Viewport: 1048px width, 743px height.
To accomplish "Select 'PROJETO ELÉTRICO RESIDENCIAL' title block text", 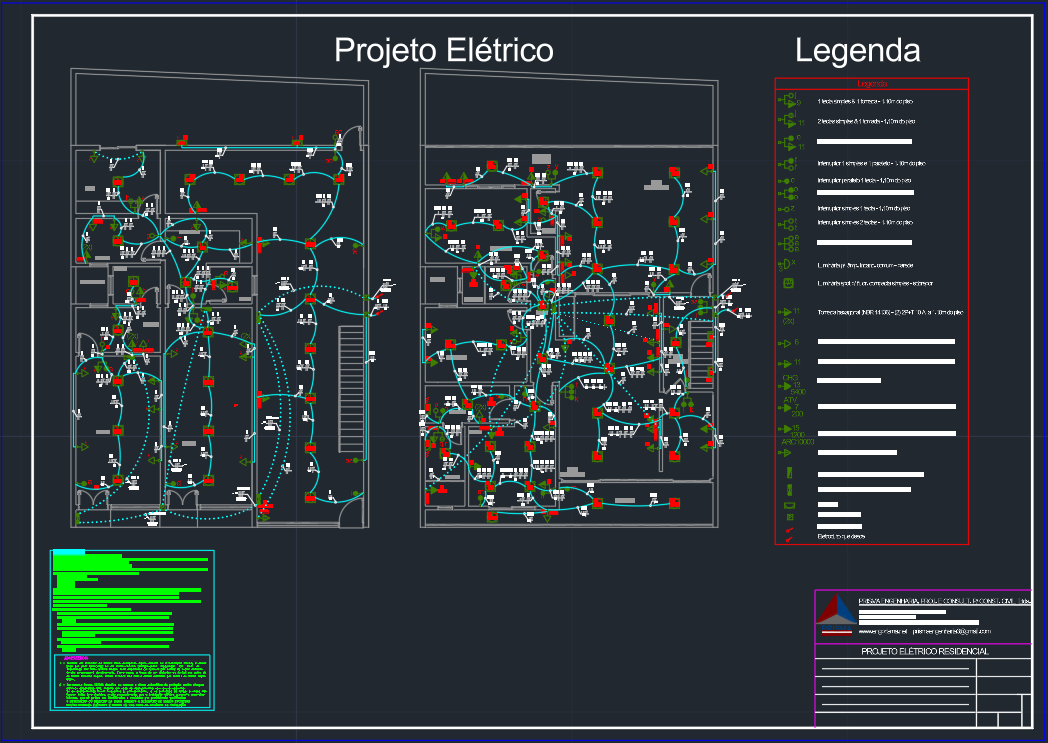I will tap(924, 651).
